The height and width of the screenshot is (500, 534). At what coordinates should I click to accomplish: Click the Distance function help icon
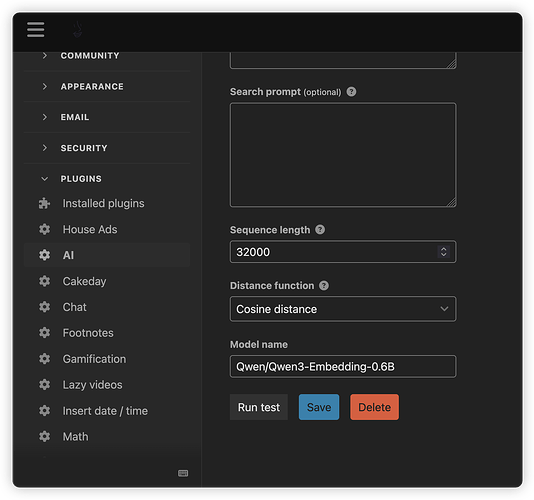coord(324,285)
